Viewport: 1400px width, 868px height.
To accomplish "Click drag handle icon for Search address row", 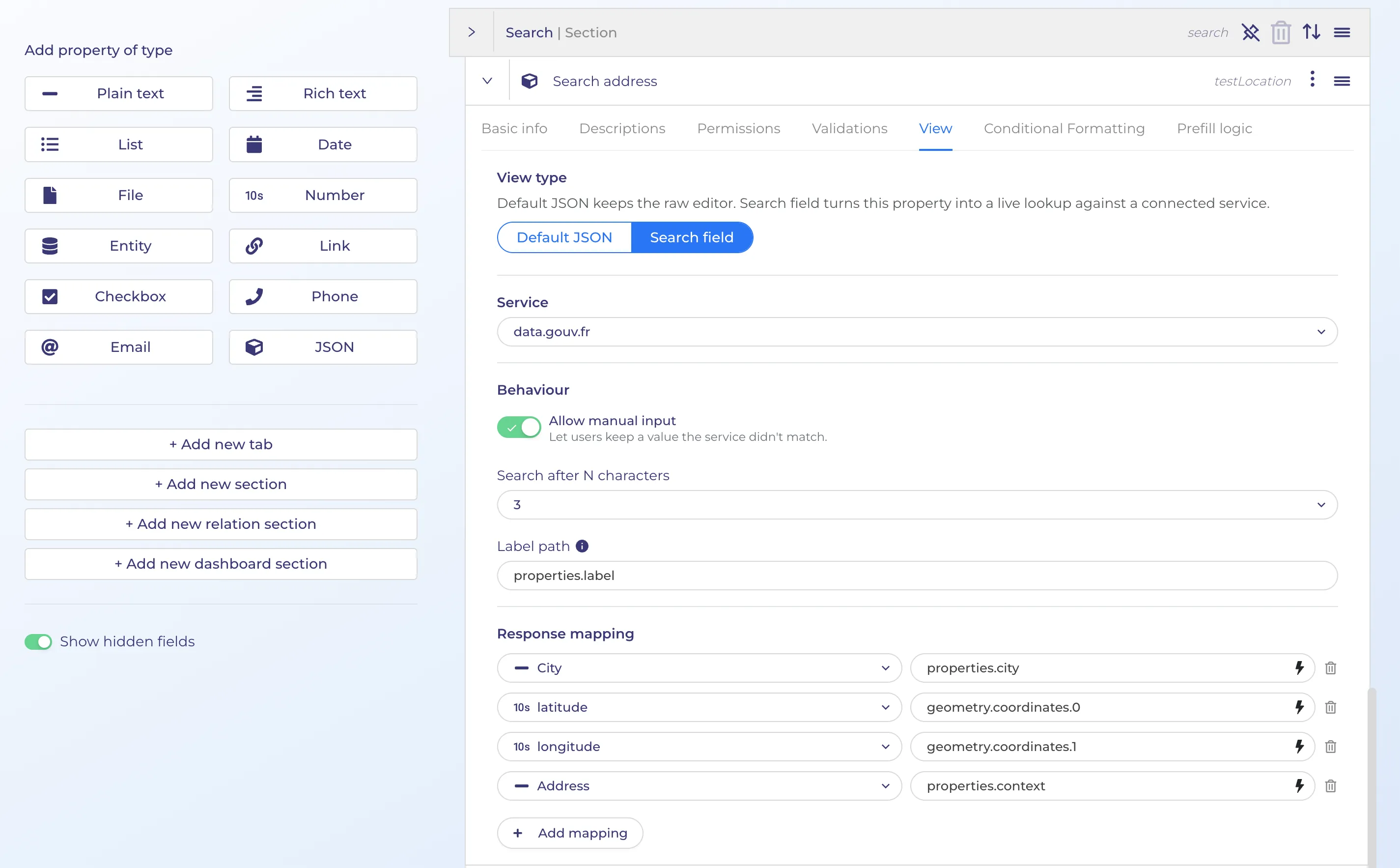I will tap(1342, 81).
